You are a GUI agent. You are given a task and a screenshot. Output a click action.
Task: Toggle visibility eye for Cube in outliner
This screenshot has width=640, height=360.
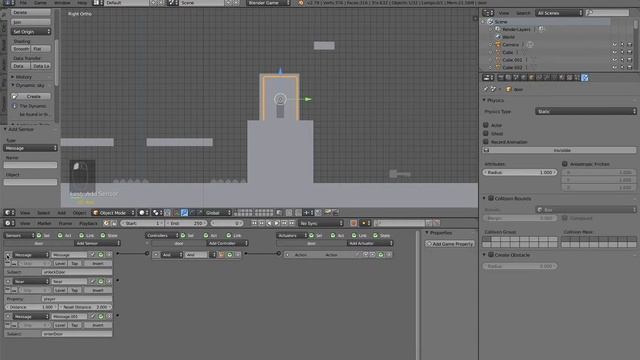614,52
